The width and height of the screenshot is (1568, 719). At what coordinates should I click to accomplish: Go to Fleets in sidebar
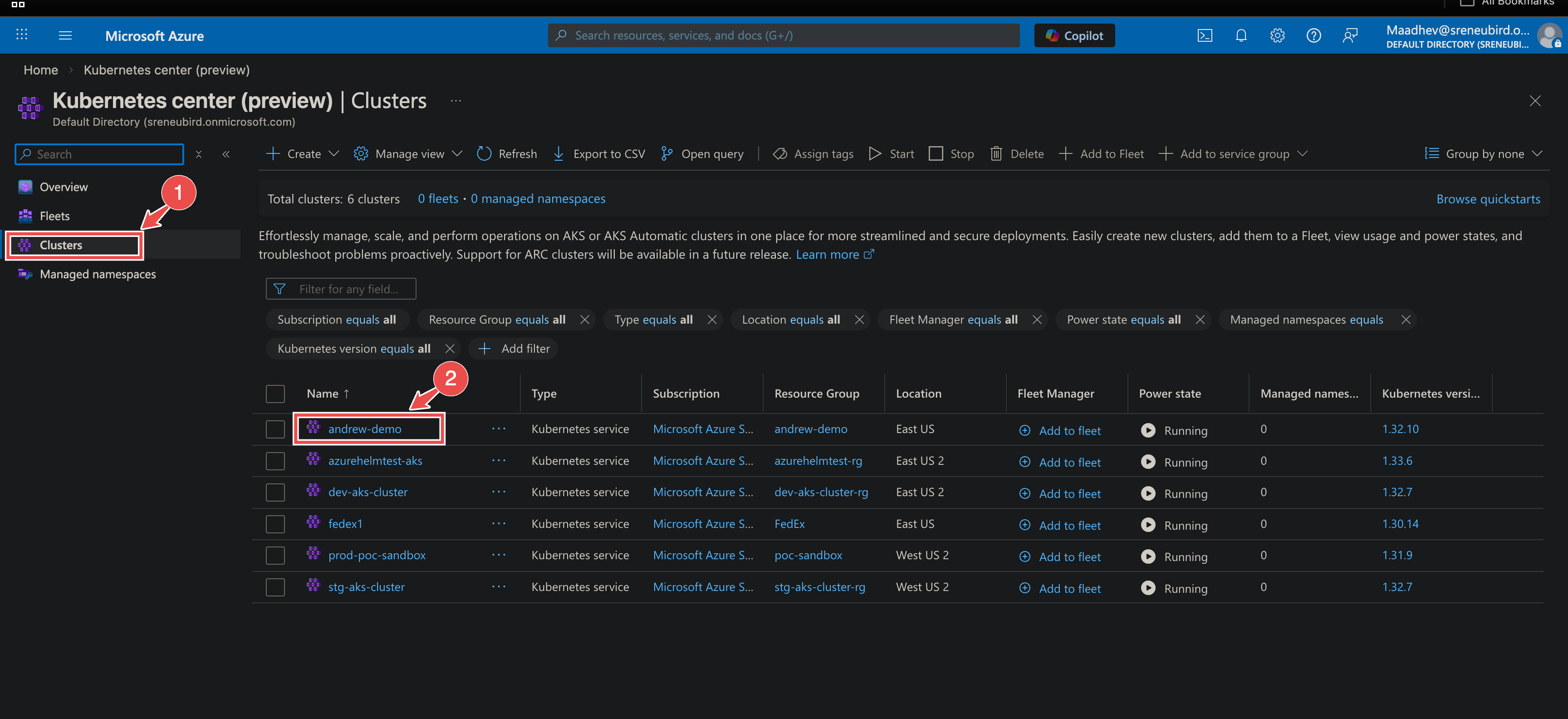(x=54, y=216)
